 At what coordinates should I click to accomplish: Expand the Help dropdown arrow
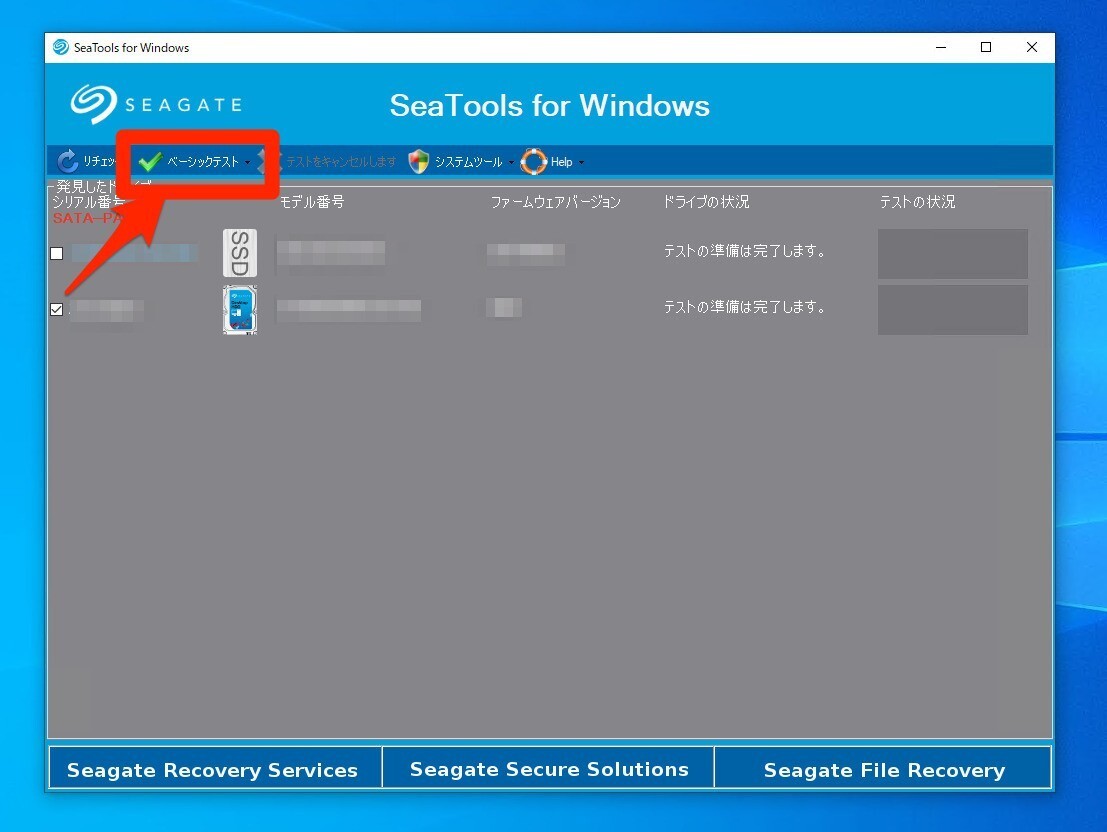(581, 162)
